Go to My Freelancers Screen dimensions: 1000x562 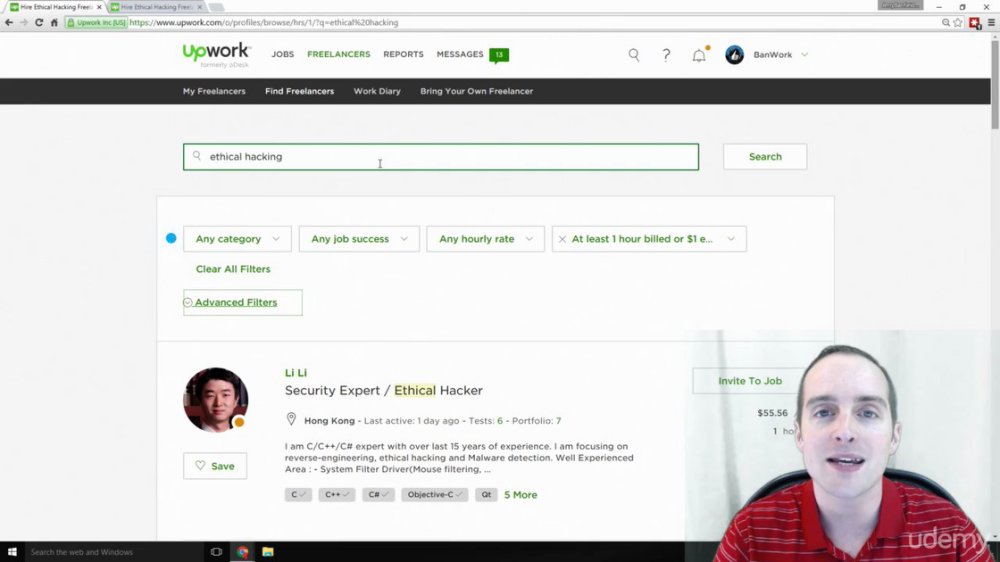tap(214, 91)
